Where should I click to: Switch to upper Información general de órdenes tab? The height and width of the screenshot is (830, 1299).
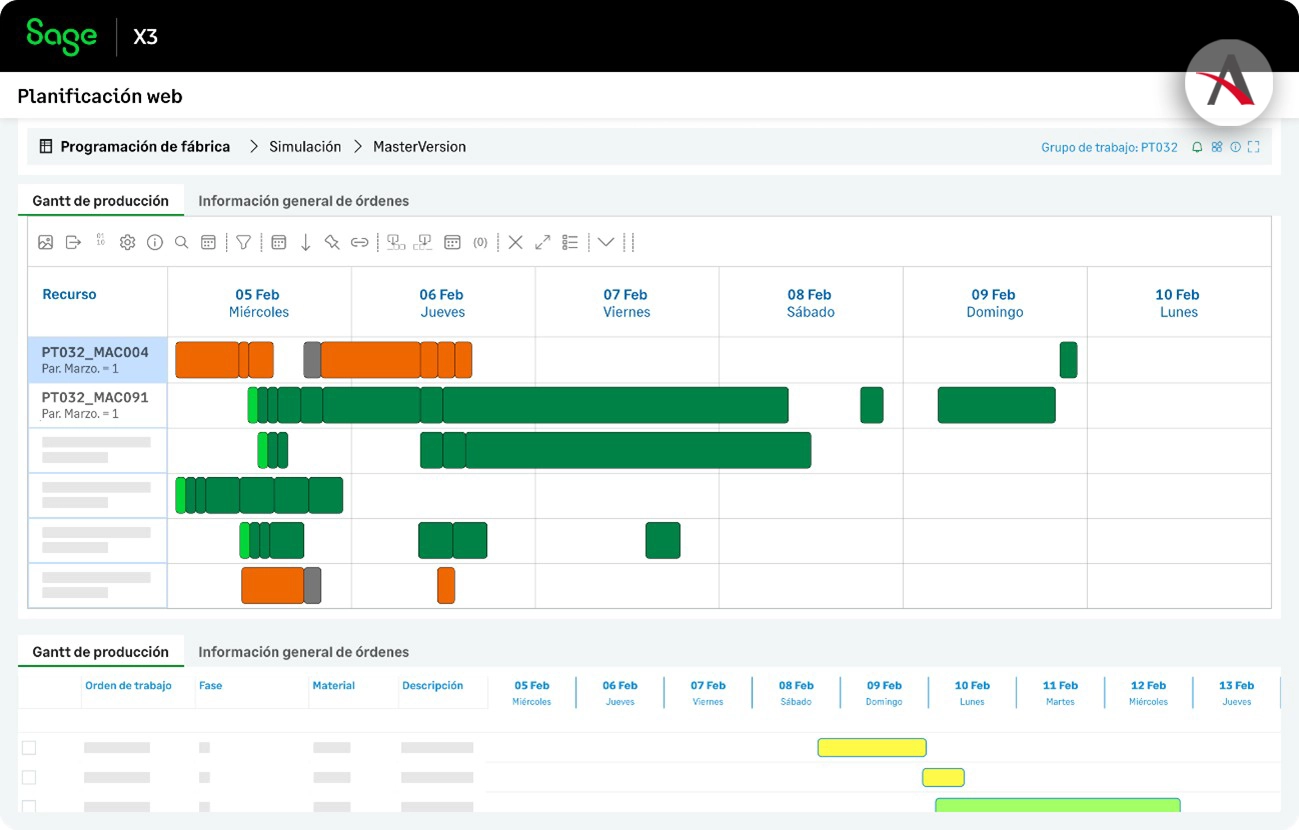point(303,201)
